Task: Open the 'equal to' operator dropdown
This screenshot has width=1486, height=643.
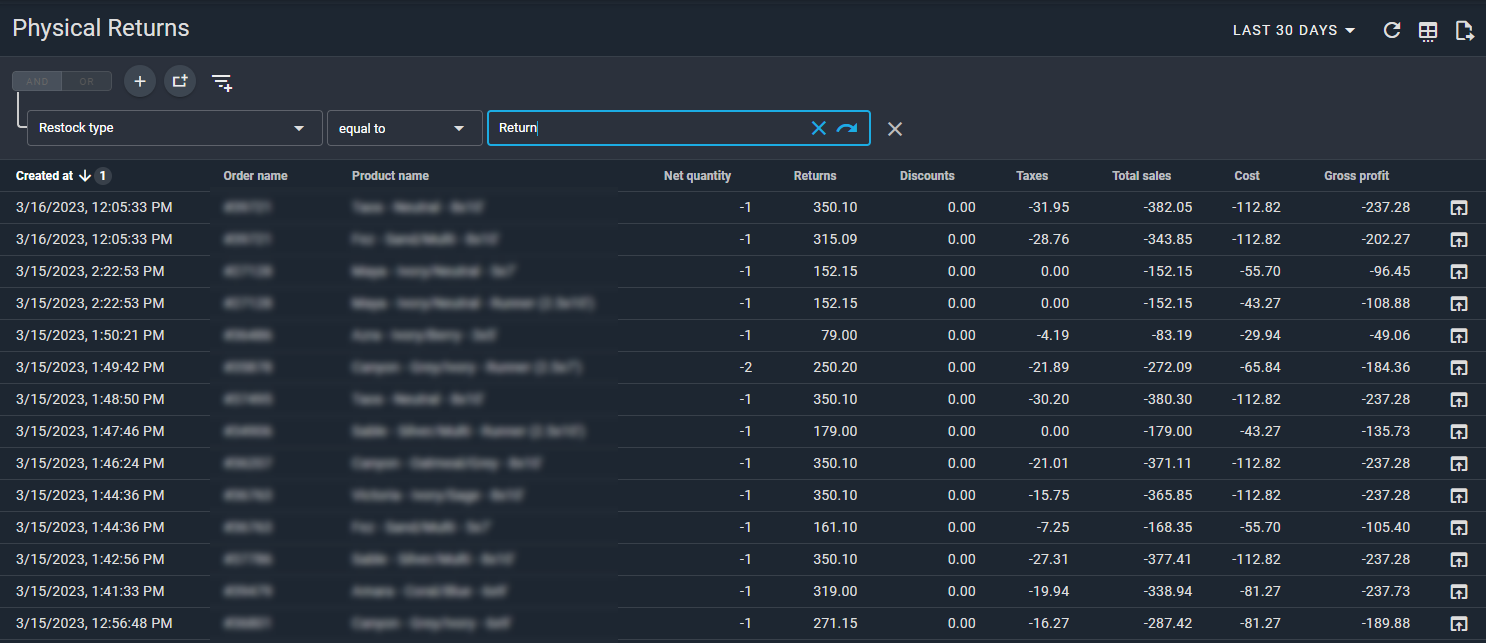Action: pos(404,129)
